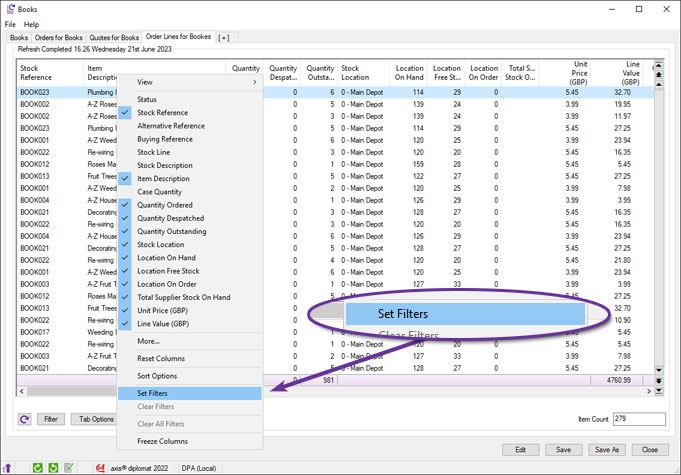Open the Help menu

pos(31,24)
